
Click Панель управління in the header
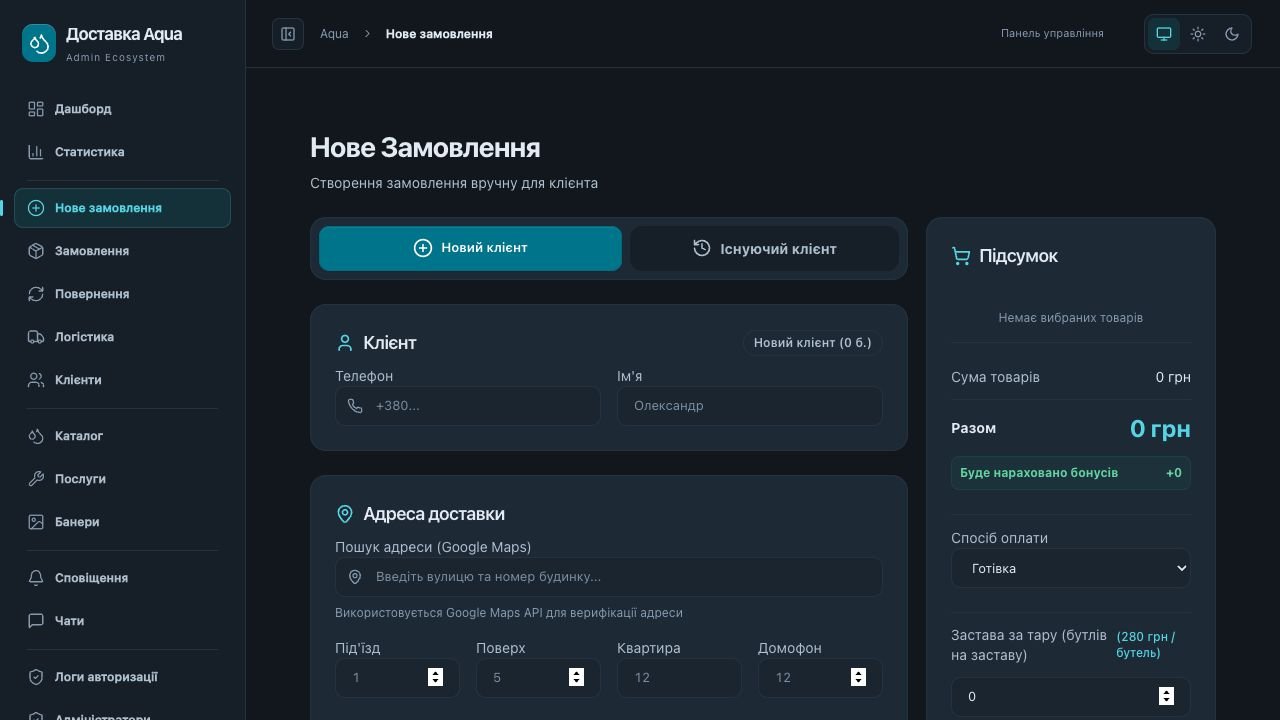[1052, 34]
